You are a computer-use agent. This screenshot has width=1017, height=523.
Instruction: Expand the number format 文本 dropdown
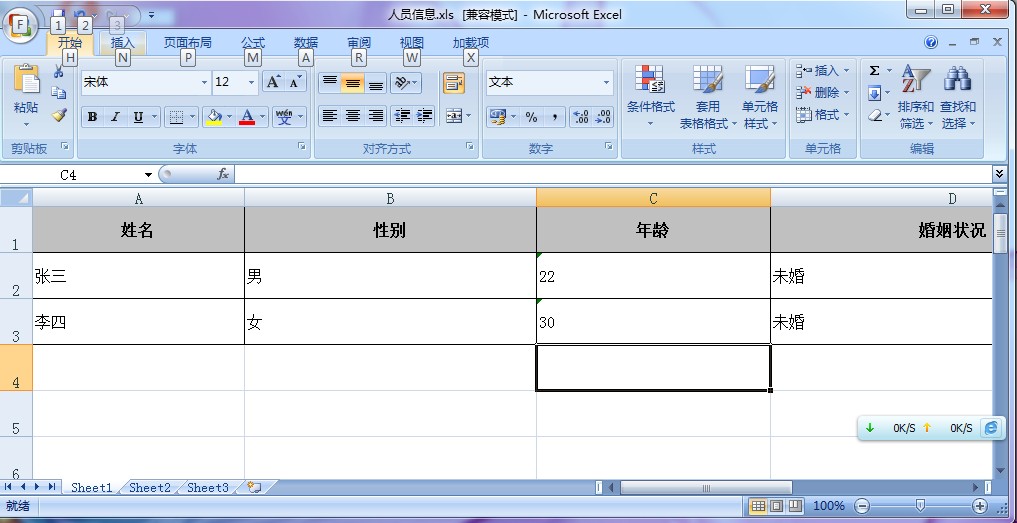coord(606,82)
